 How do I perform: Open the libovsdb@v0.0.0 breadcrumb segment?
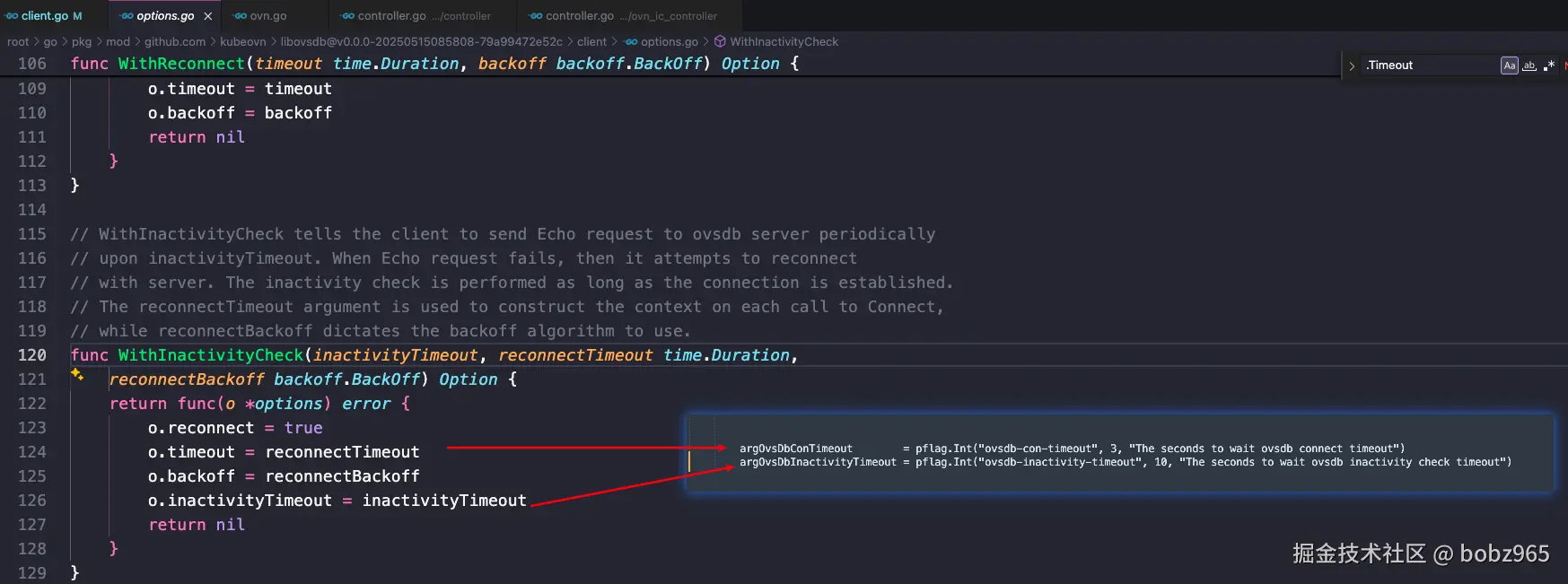(421, 41)
